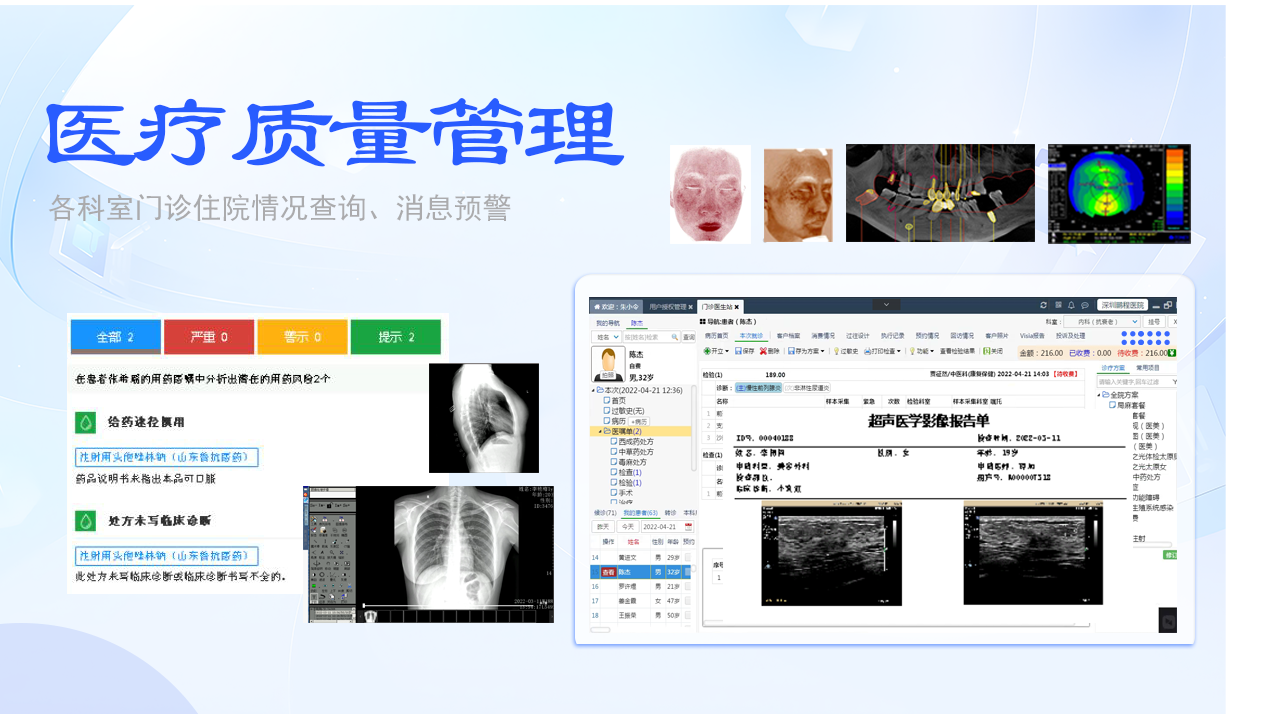
Task: Open calendar icon beside 2022-04-21 date
Action: (x=688, y=526)
